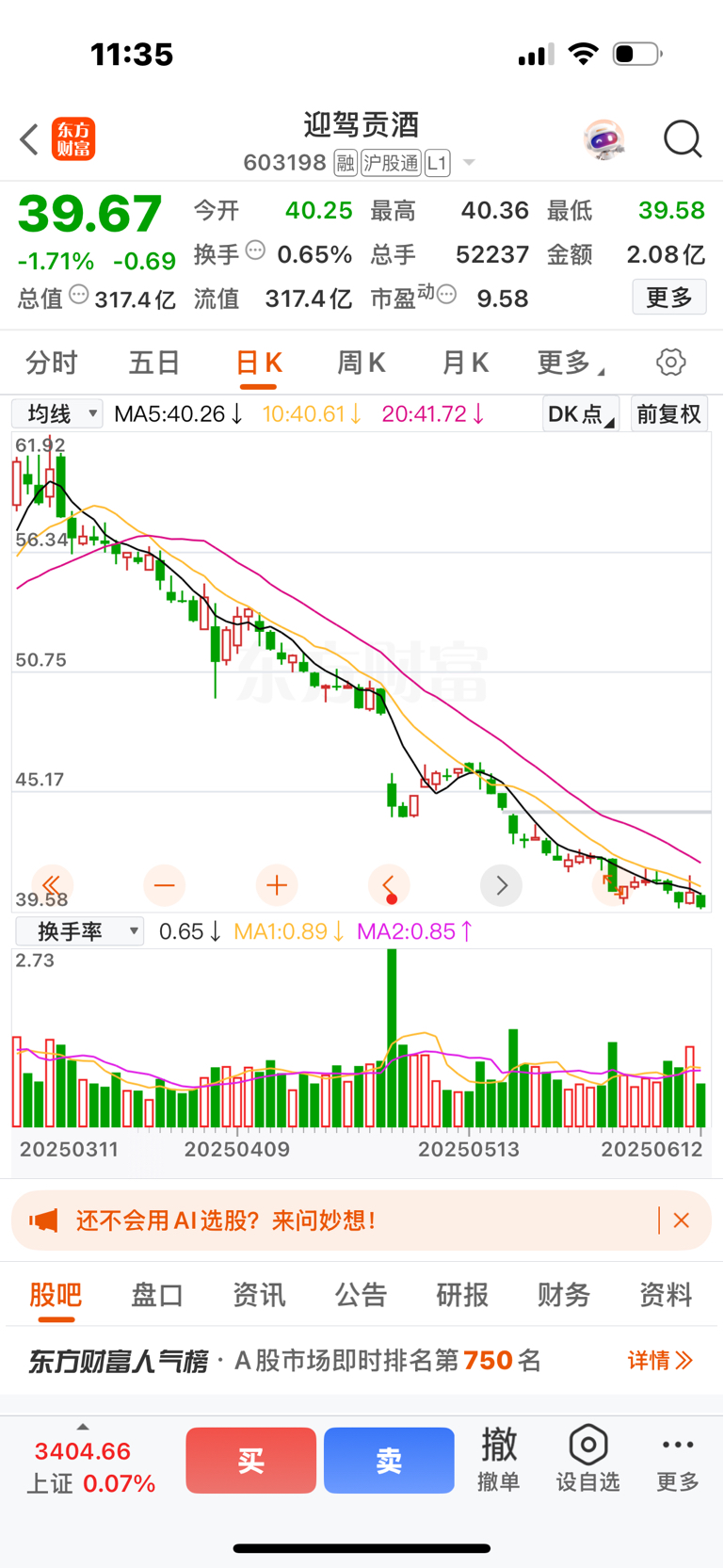Tap the battery icon in status bar

637,54
